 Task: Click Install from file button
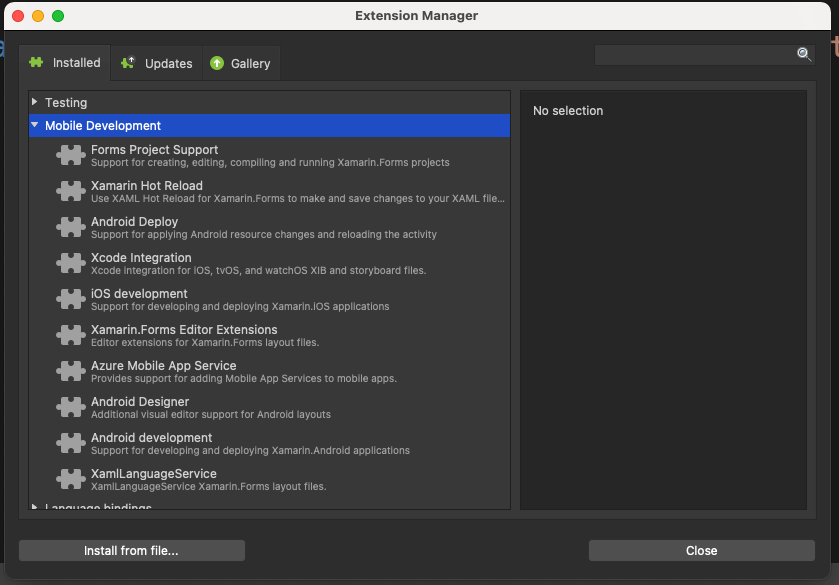132,550
